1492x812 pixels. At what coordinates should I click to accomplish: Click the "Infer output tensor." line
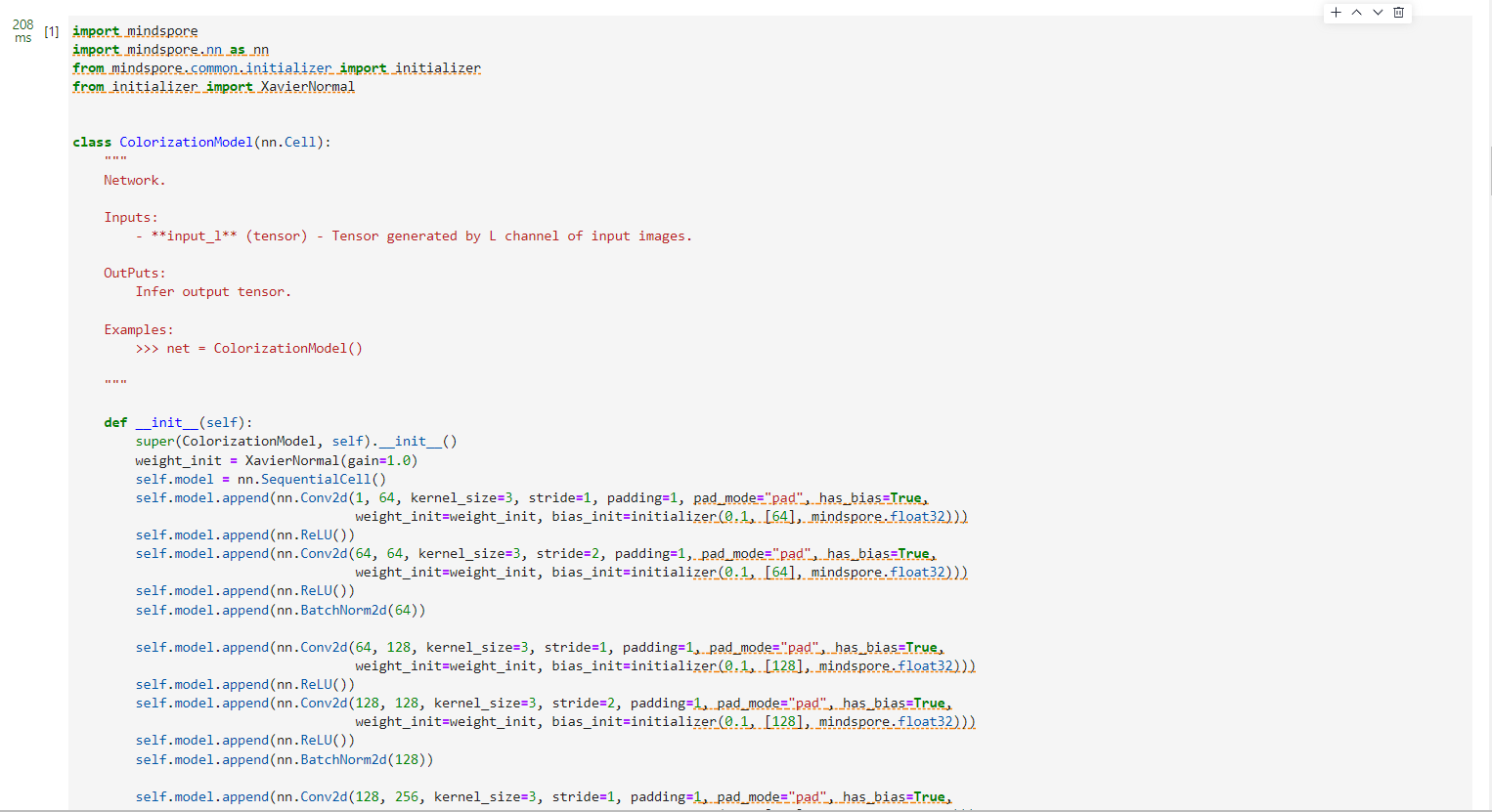click(x=213, y=292)
